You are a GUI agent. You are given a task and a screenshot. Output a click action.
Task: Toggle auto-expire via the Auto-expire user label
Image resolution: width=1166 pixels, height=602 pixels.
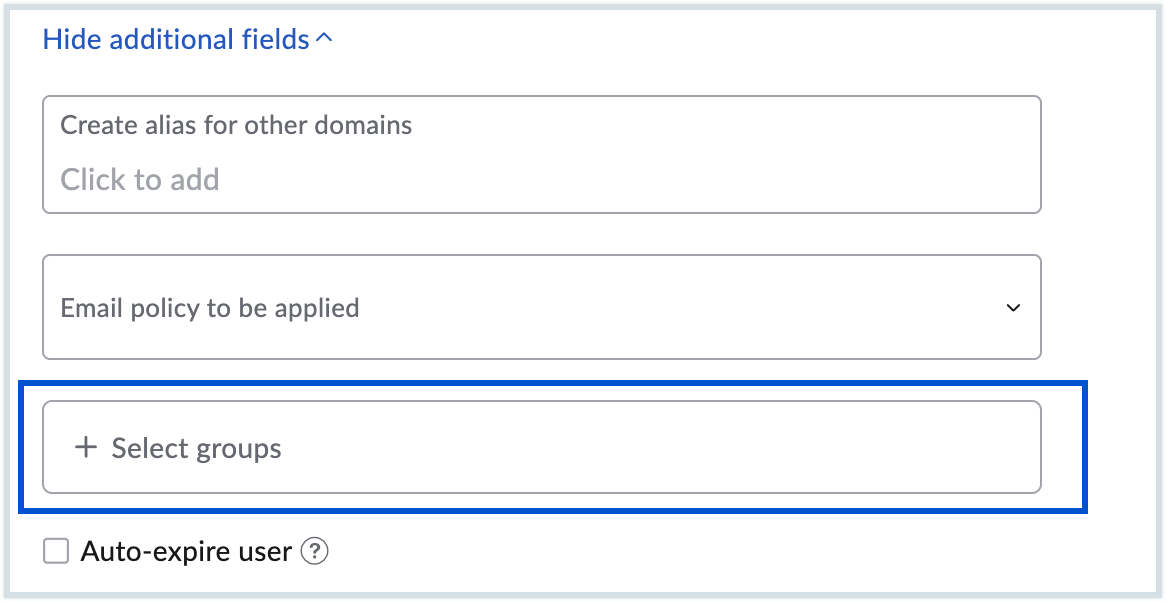click(x=186, y=551)
